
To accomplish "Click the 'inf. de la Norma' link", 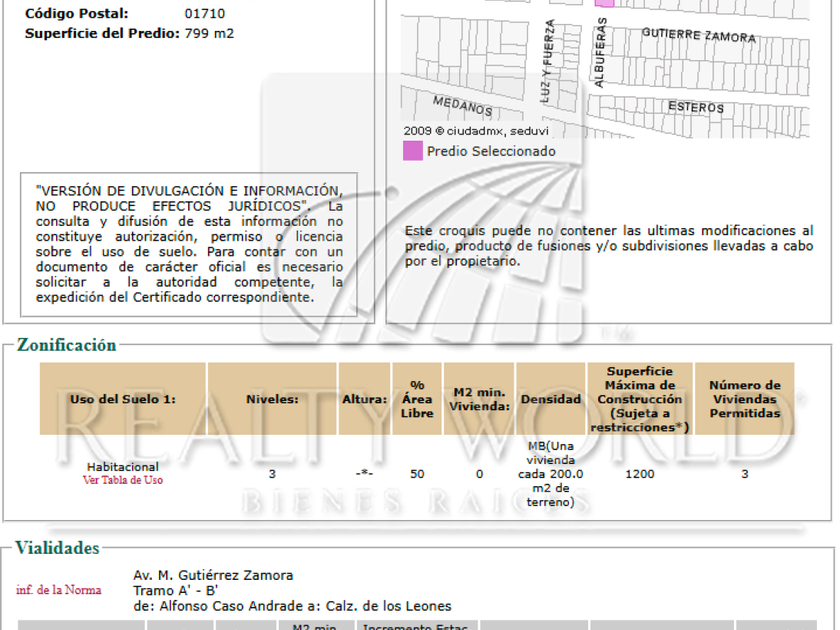I will (58, 590).
